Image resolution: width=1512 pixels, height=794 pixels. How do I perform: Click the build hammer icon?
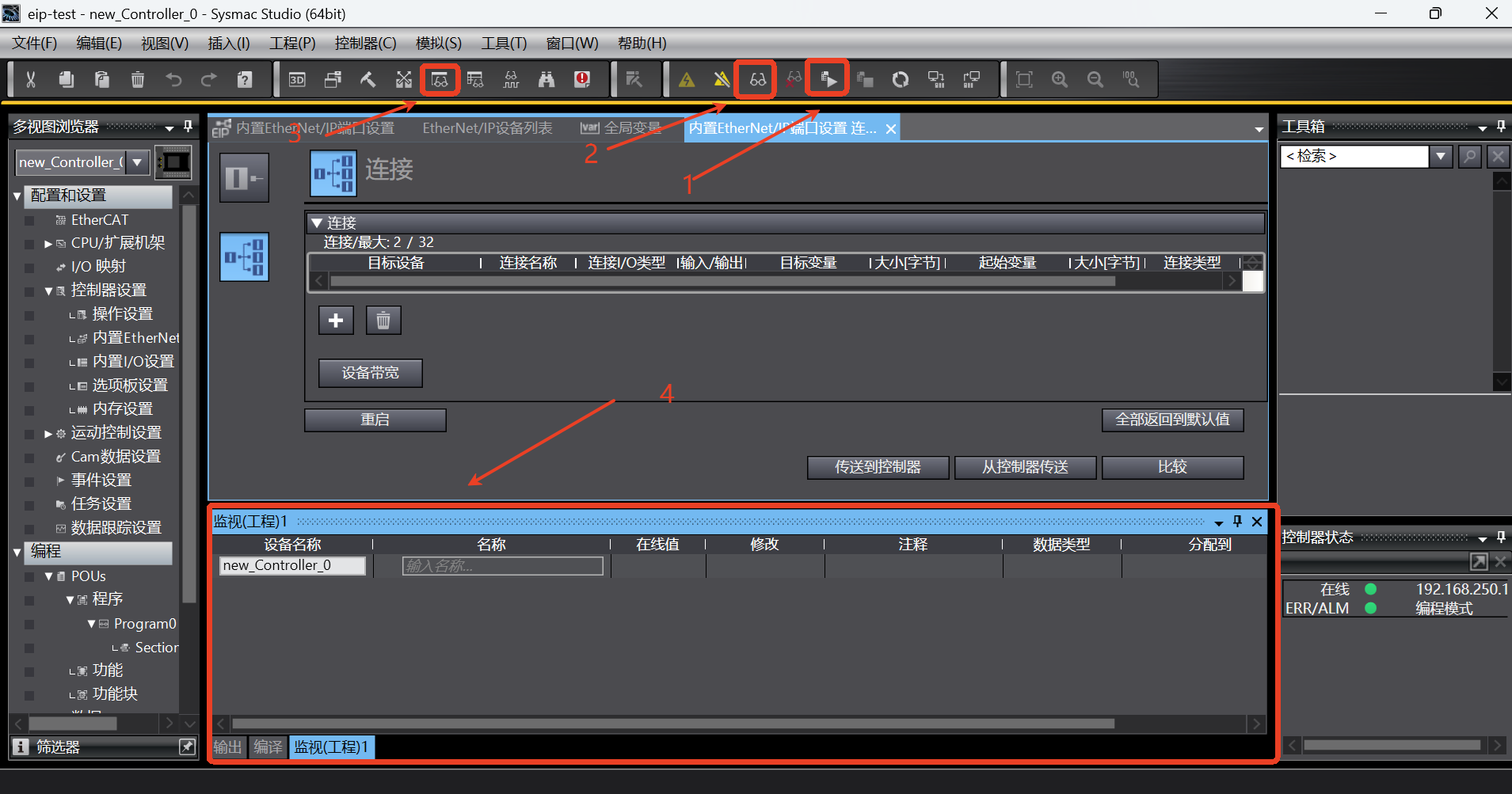[x=368, y=79]
